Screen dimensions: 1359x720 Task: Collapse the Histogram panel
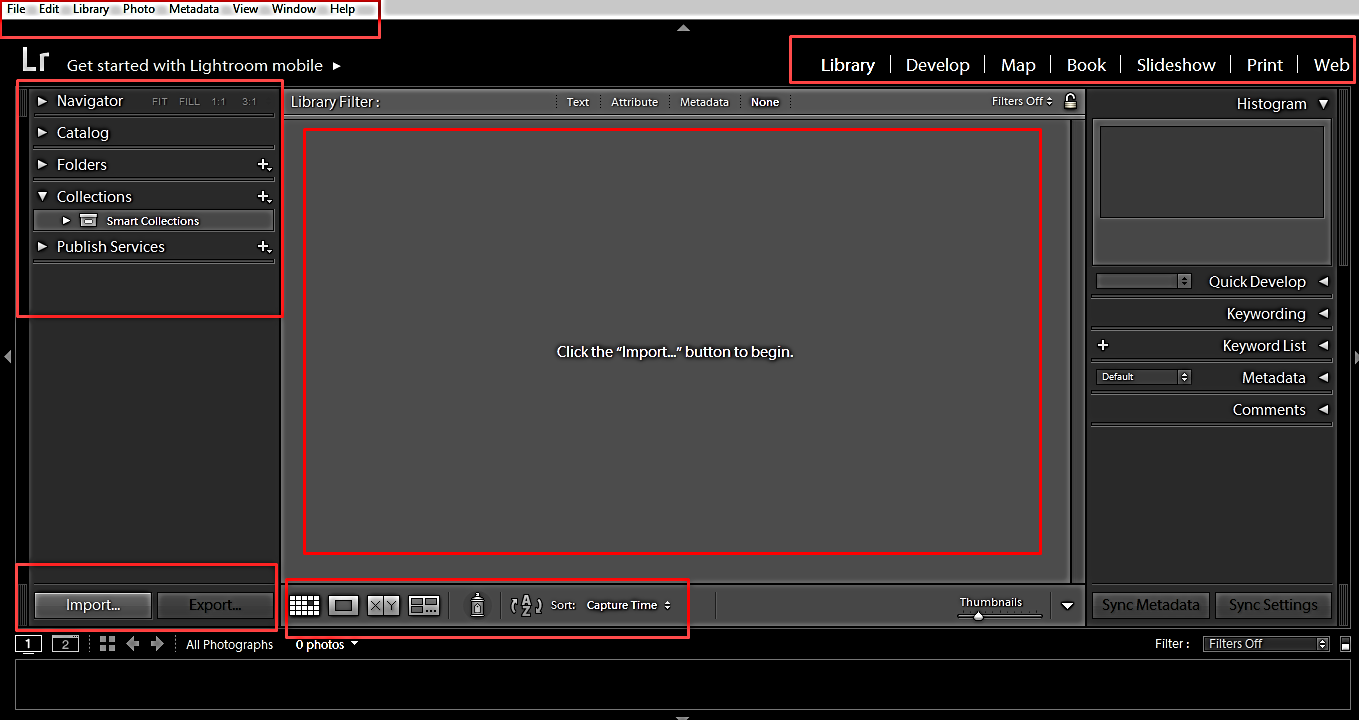pos(1323,104)
